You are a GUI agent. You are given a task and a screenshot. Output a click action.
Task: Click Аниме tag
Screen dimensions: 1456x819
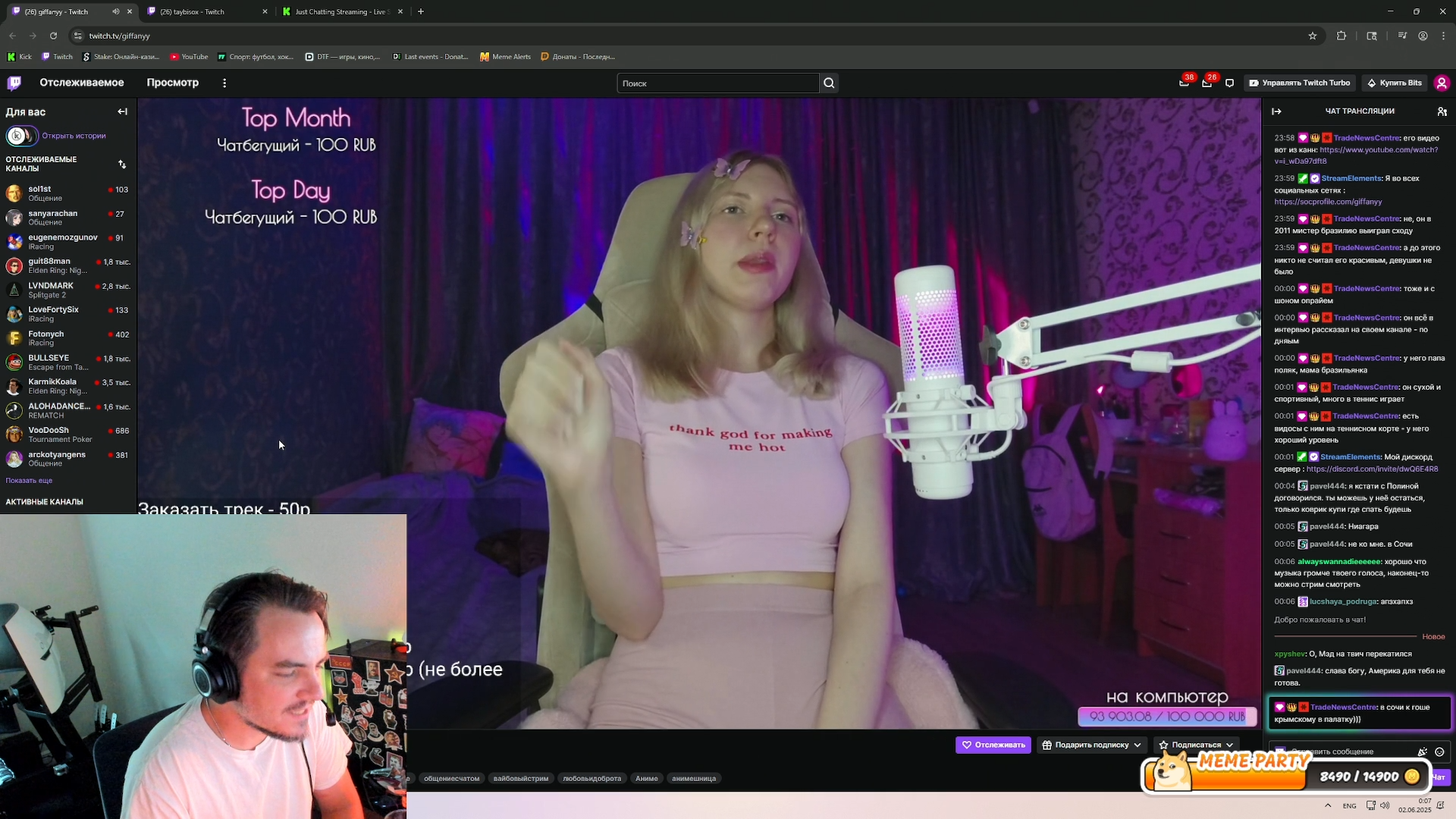point(647,778)
